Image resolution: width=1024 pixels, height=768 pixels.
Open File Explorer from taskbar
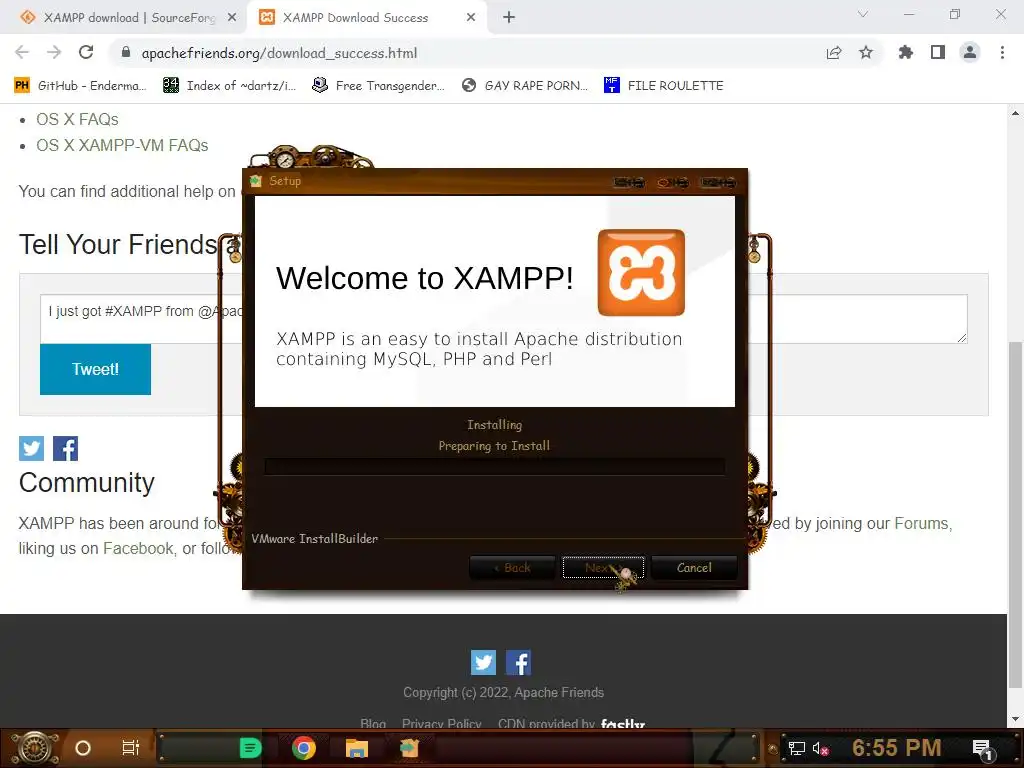point(357,748)
